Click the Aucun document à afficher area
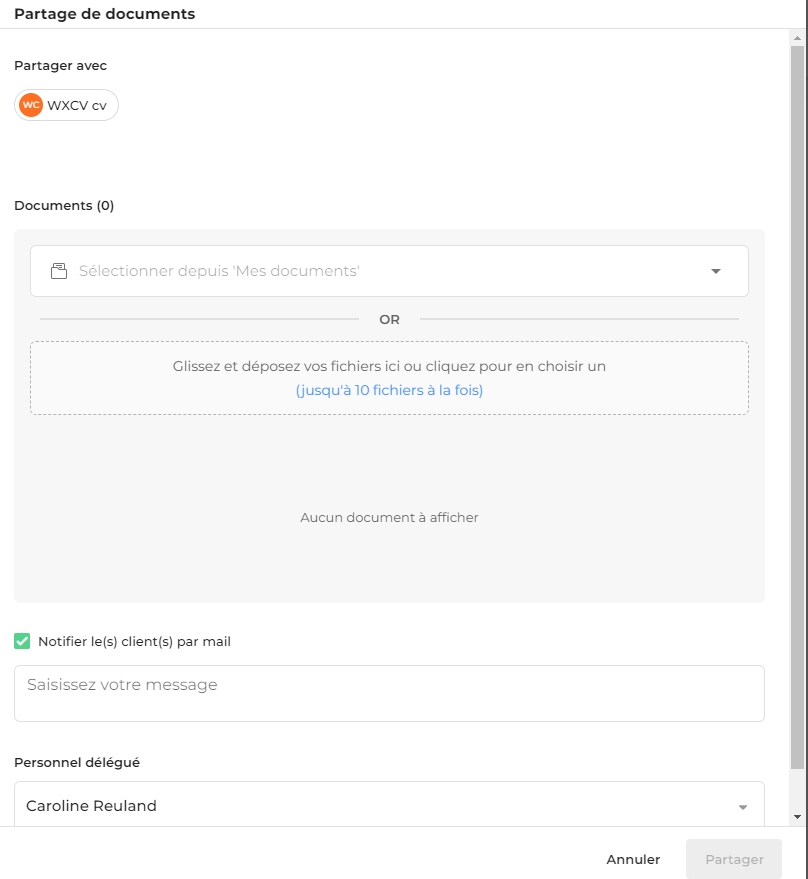This screenshot has width=808, height=879. coord(389,517)
